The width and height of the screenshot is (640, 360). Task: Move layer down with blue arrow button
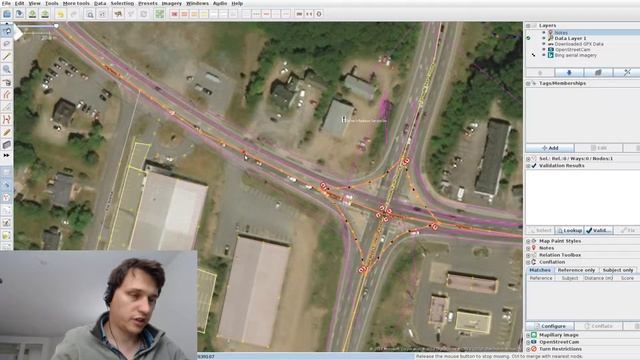pos(569,72)
